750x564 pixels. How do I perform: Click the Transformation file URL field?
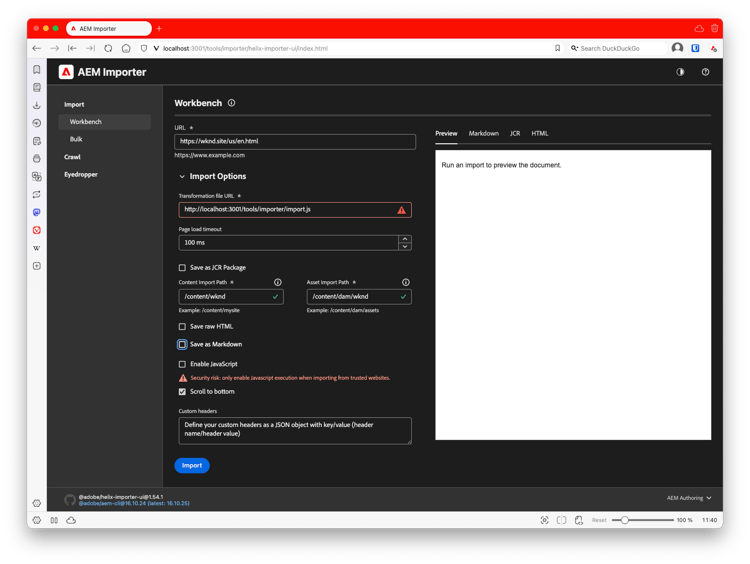(295, 210)
